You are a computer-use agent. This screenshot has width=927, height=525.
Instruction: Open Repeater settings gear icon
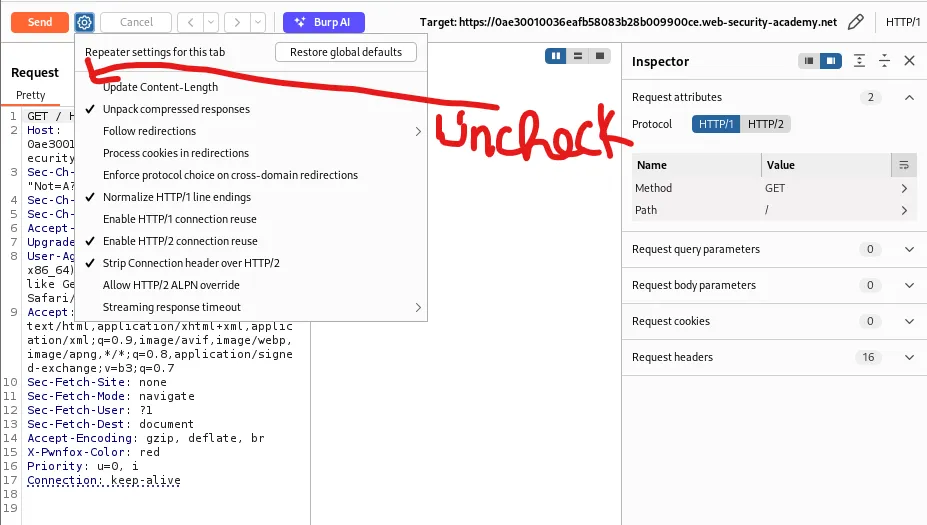(85, 22)
